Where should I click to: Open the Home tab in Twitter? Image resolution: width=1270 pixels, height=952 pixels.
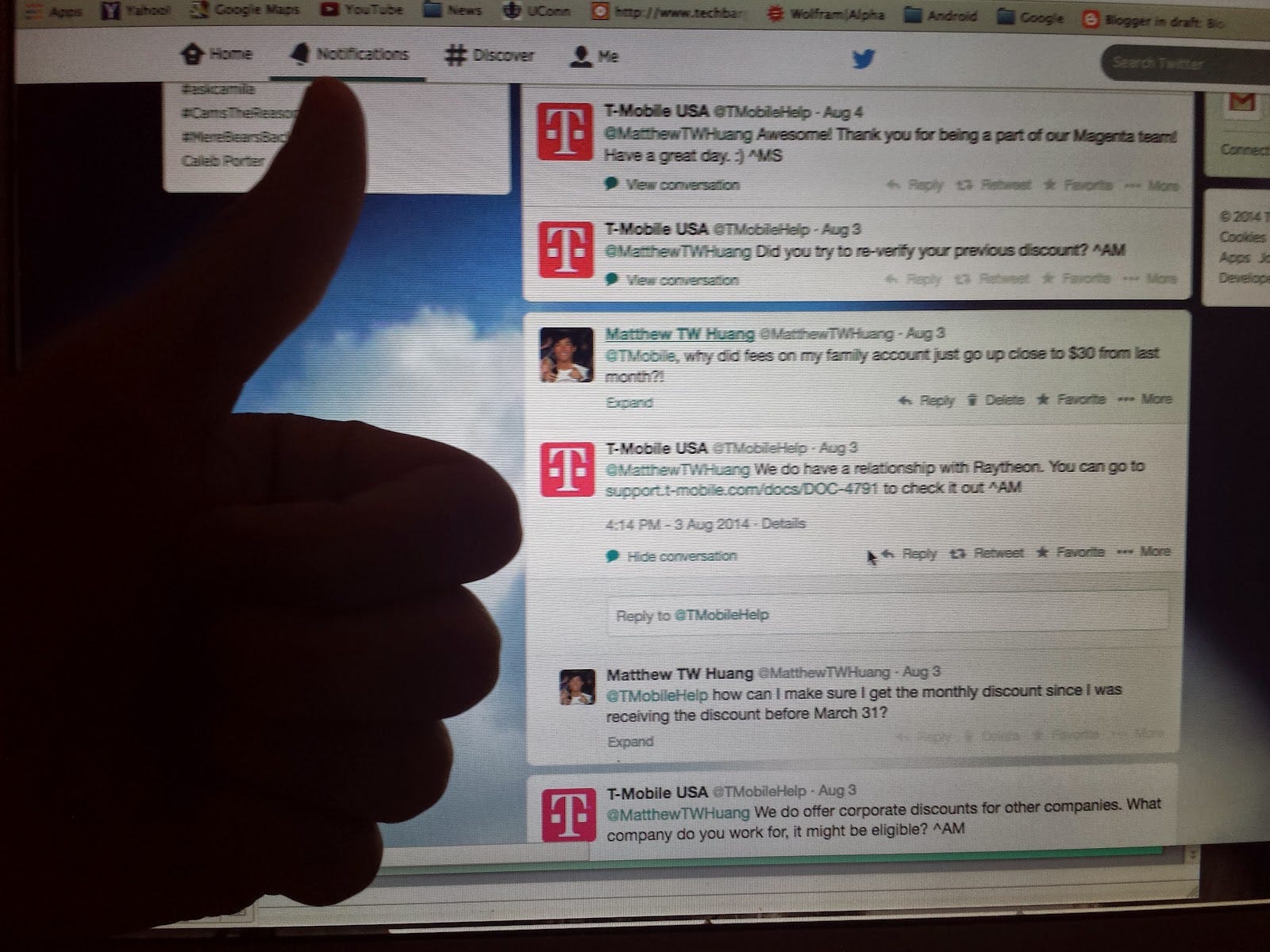pyautogui.click(x=217, y=54)
